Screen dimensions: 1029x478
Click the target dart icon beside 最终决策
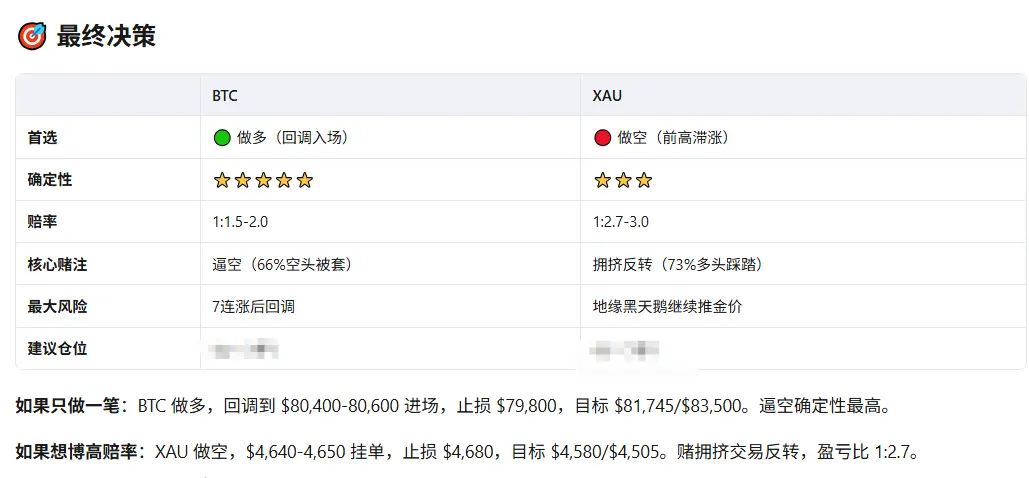pos(32,36)
